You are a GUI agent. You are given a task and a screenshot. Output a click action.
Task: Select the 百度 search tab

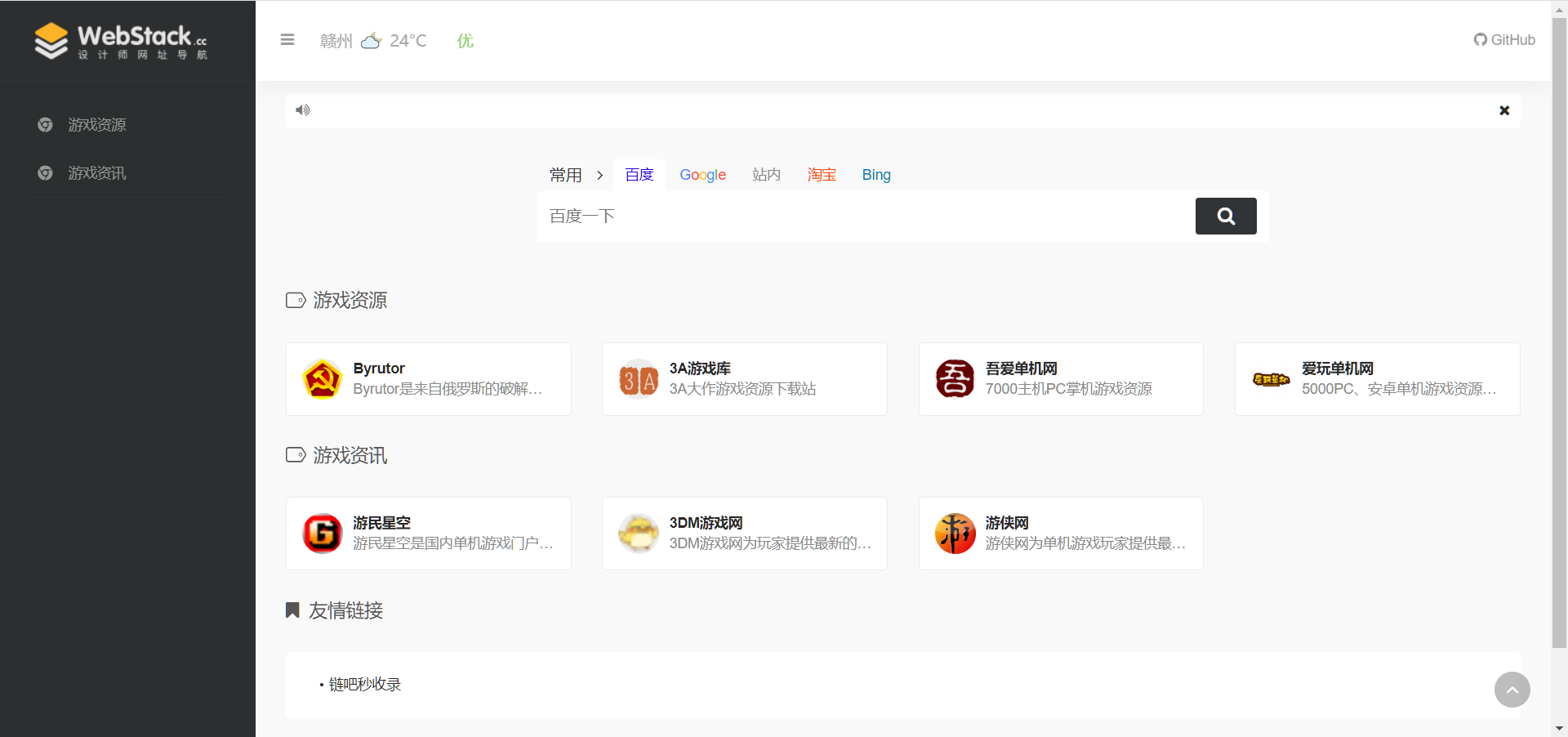pyautogui.click(x=639, y=175)
